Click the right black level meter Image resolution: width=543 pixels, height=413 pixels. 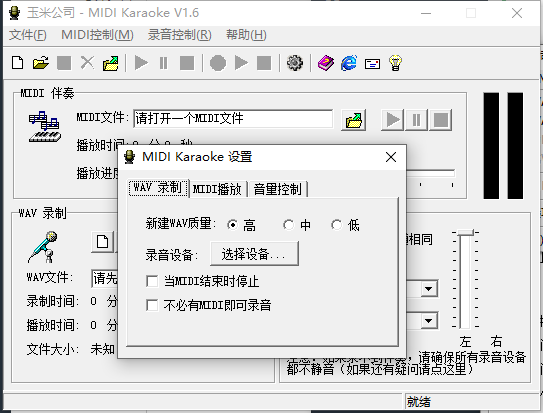[515, 146]
